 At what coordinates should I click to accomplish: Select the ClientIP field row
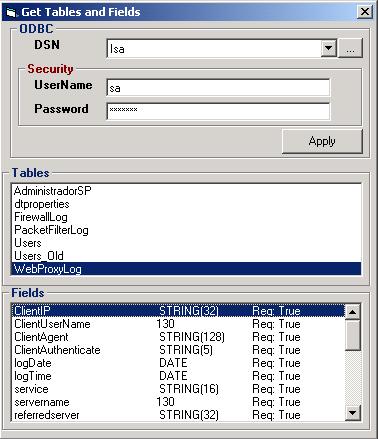click(x=178, y=311)
